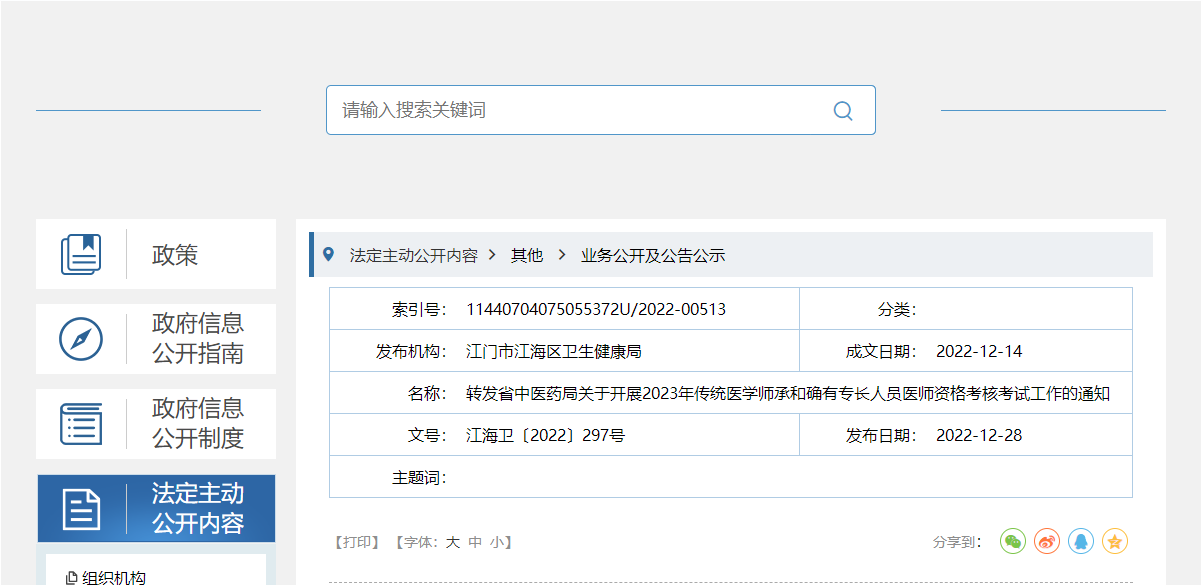Click 业务公开及公告公示 breadcrumb link
Image resolution: width=1203 pixels, height=585 pixels.
coord(653,256)
